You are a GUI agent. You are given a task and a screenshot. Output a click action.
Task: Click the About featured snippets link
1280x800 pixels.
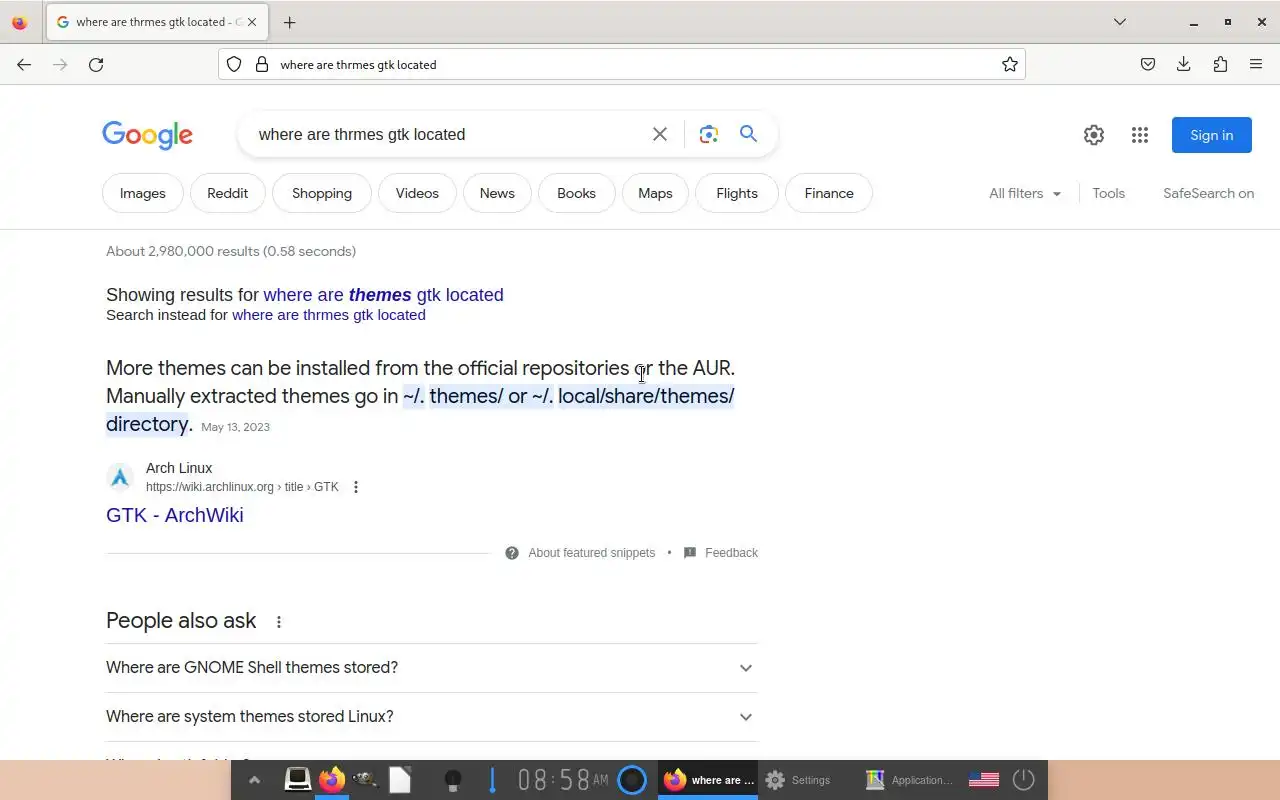pos(591,553)
